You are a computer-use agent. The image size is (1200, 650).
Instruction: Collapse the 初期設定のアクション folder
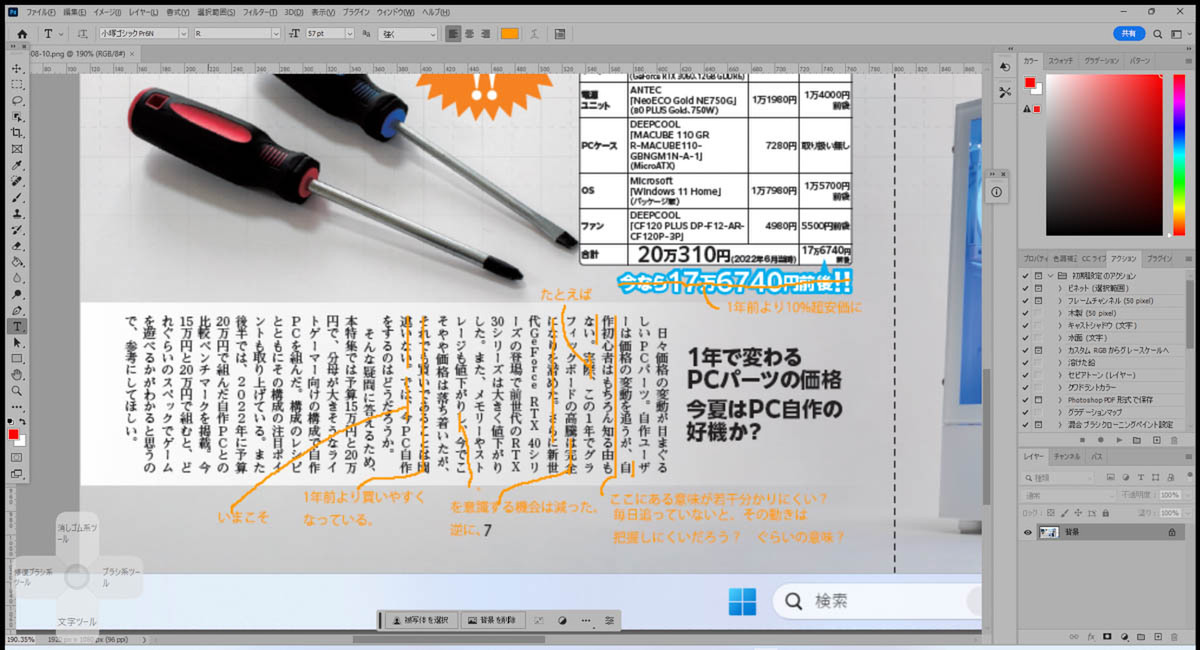(x=1050, y=276)
